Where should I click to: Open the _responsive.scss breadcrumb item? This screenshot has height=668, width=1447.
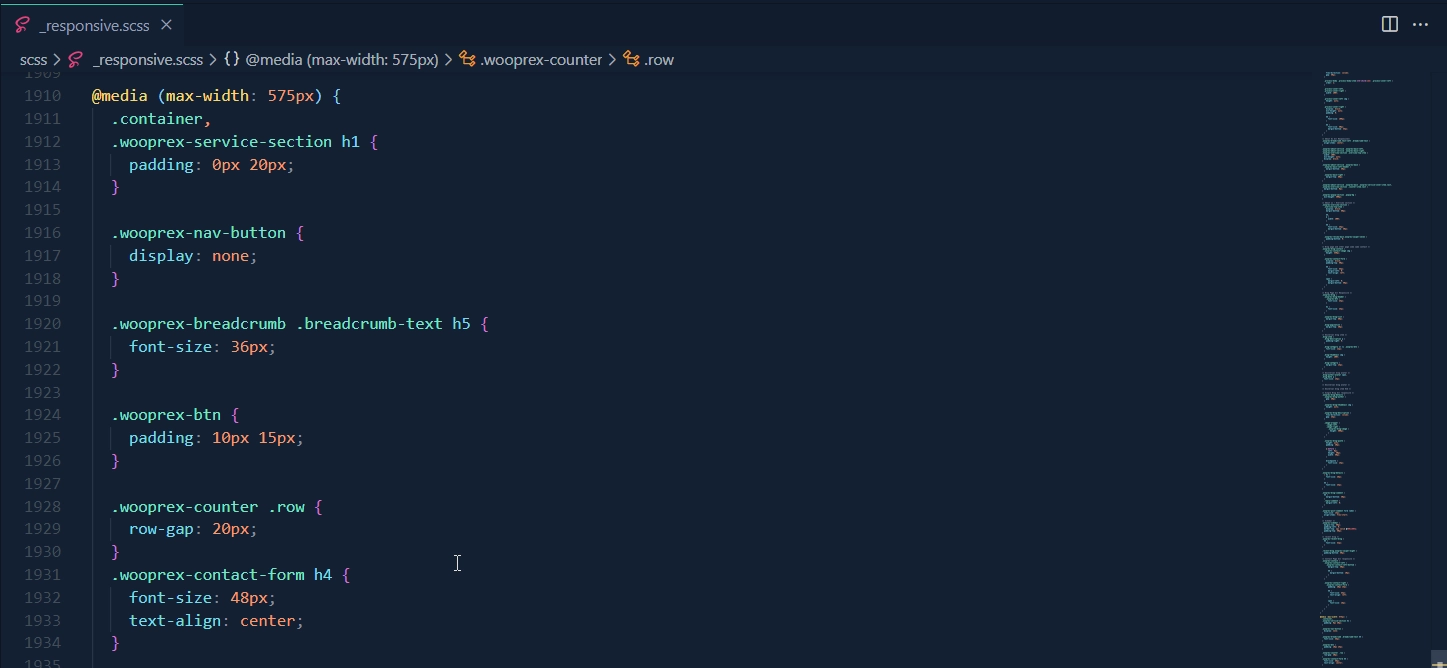point(147,60)
